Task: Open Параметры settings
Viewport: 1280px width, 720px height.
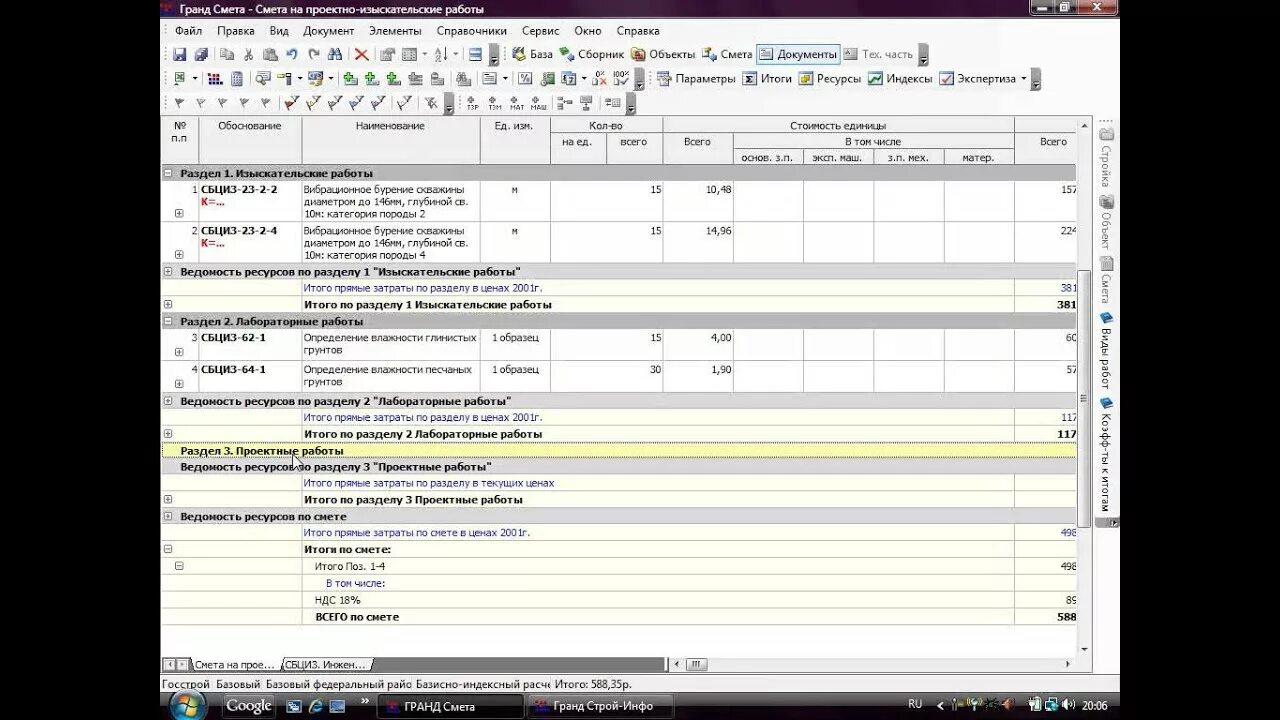Action: (x=696, y=78)
